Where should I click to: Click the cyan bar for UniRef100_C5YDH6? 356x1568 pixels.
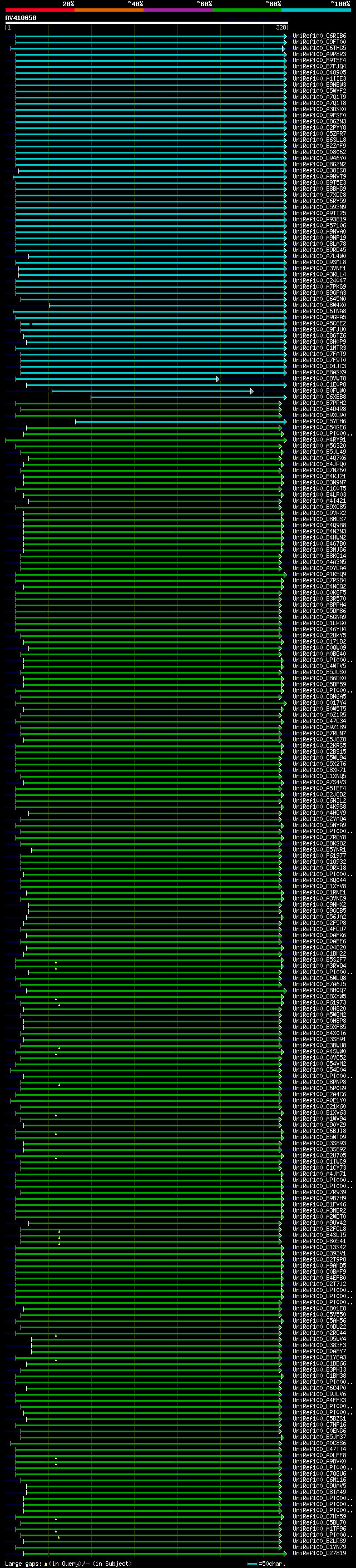click(x=181, y=421)
